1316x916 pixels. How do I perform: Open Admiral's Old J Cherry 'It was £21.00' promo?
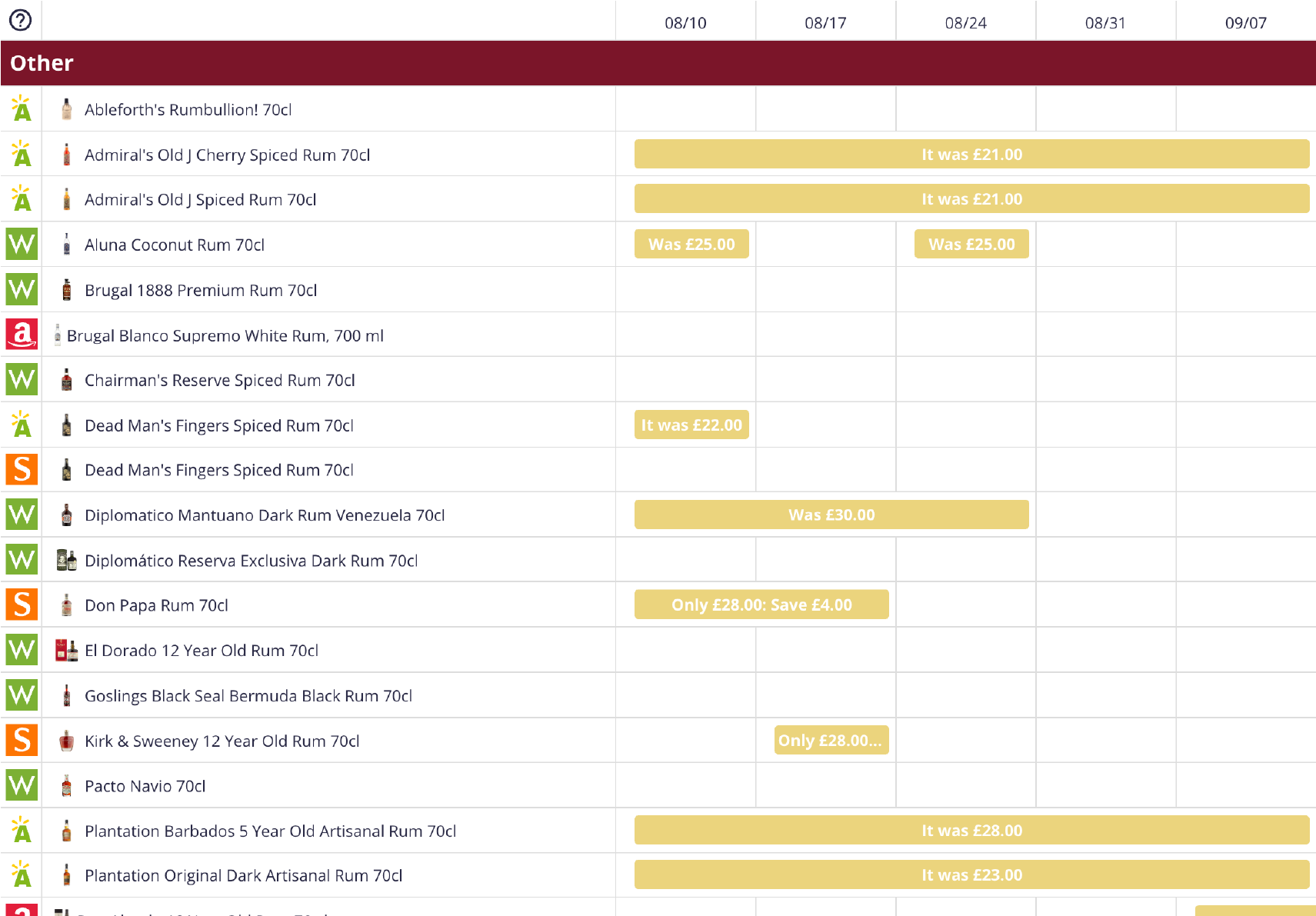[x=972, y=154]
